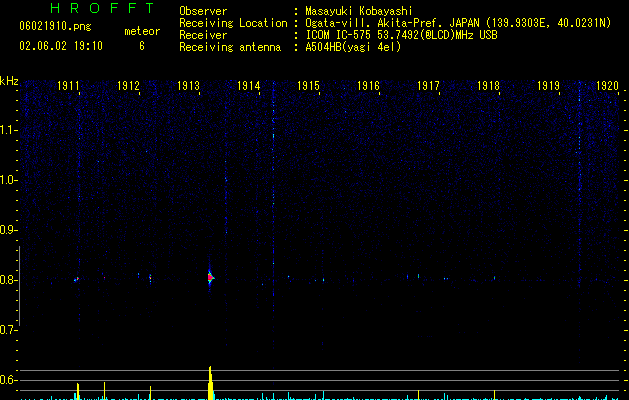Click the 1920 time axis marker
This screenshot has width=629, height=400.
[x=608, y=86]
